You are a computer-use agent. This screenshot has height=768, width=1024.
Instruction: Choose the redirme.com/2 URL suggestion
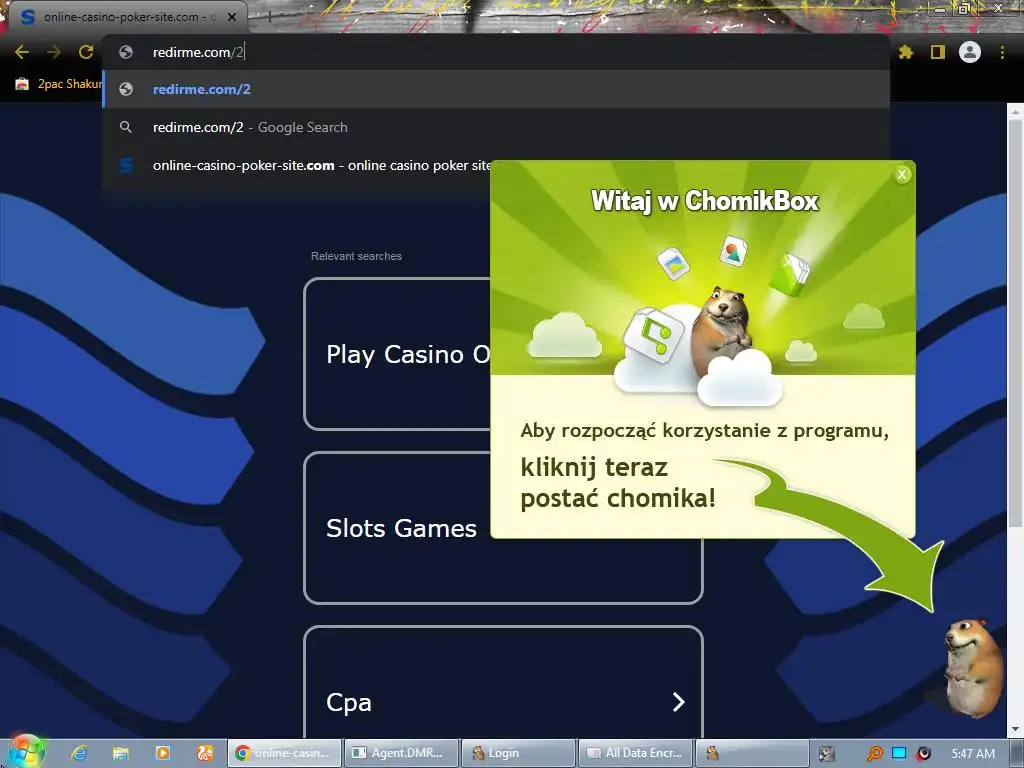(x=496, y=89)
